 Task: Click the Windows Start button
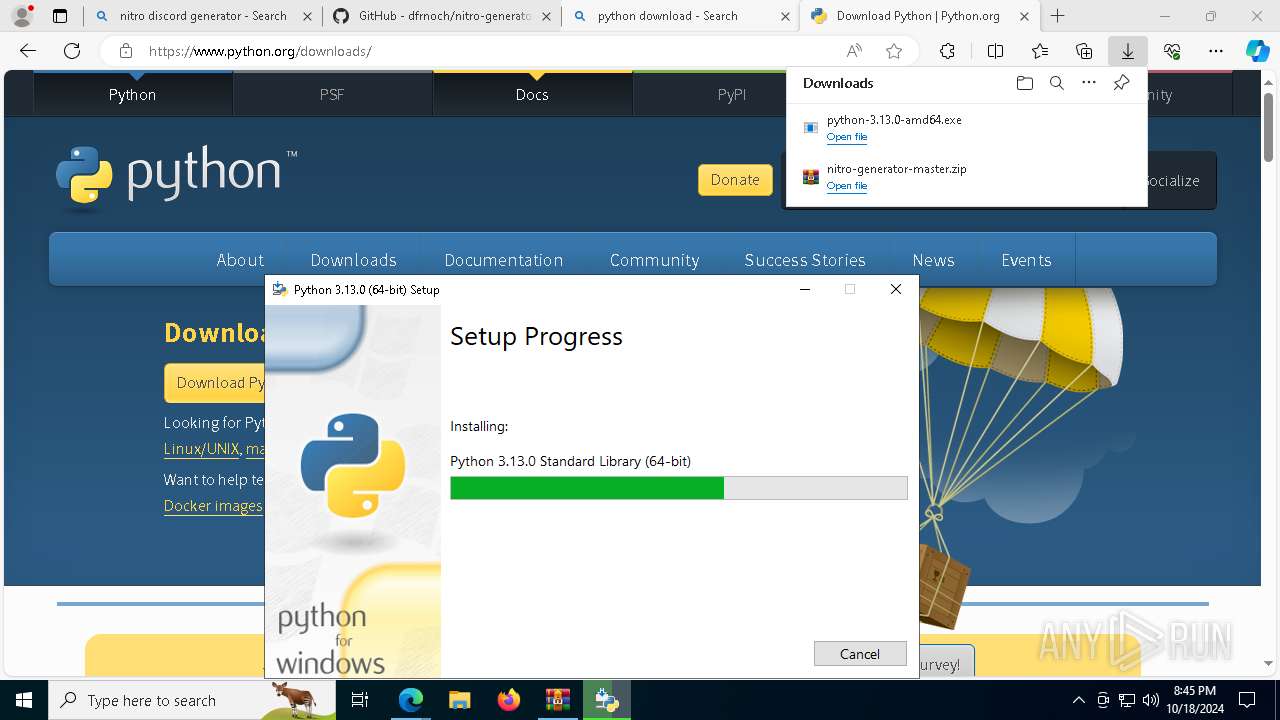tap(24, 700)
